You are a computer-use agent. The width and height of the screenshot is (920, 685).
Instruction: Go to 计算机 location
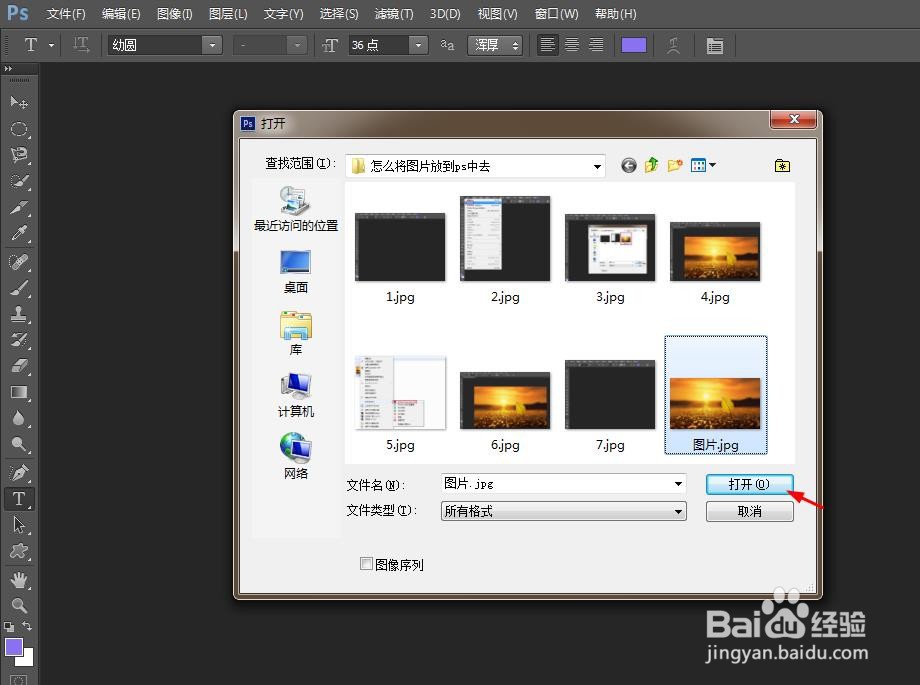296,395
